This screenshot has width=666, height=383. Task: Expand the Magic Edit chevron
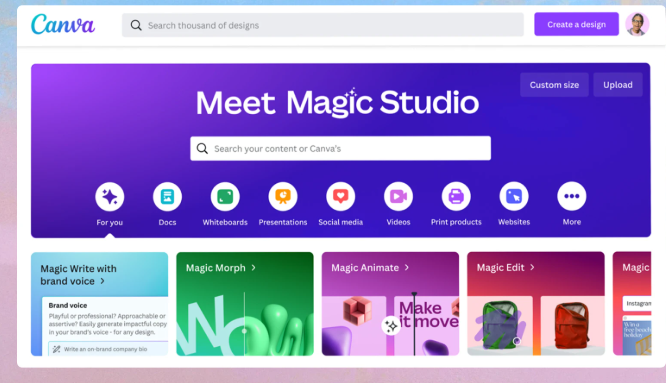[532, 267]
